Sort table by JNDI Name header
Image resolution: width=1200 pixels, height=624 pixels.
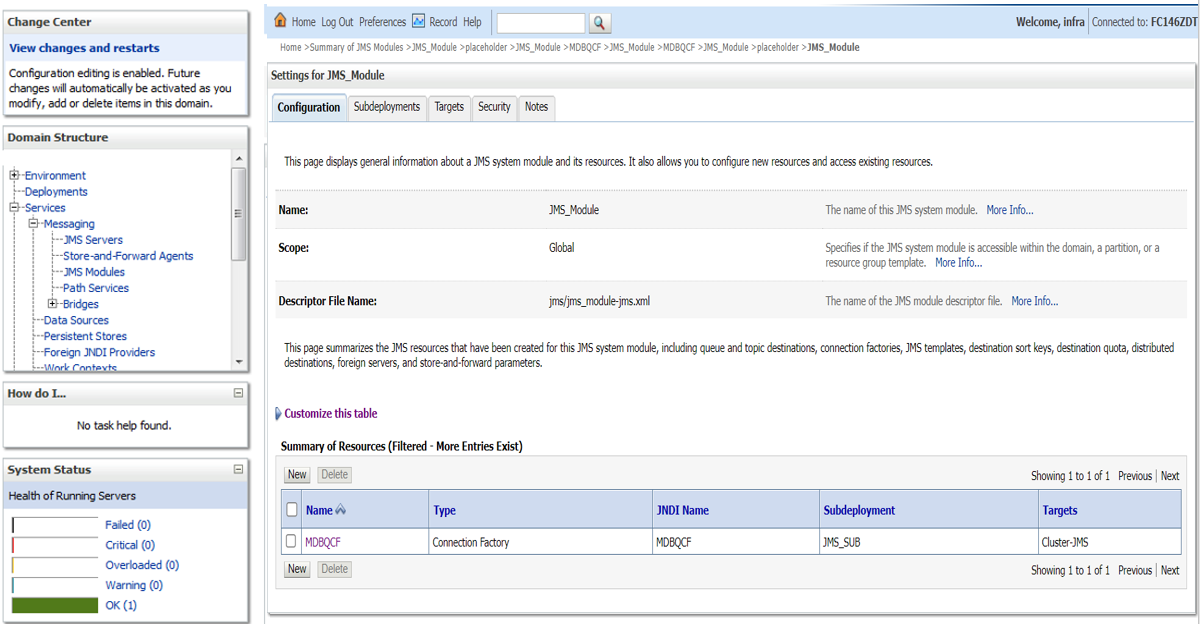[x=682, y=510]
